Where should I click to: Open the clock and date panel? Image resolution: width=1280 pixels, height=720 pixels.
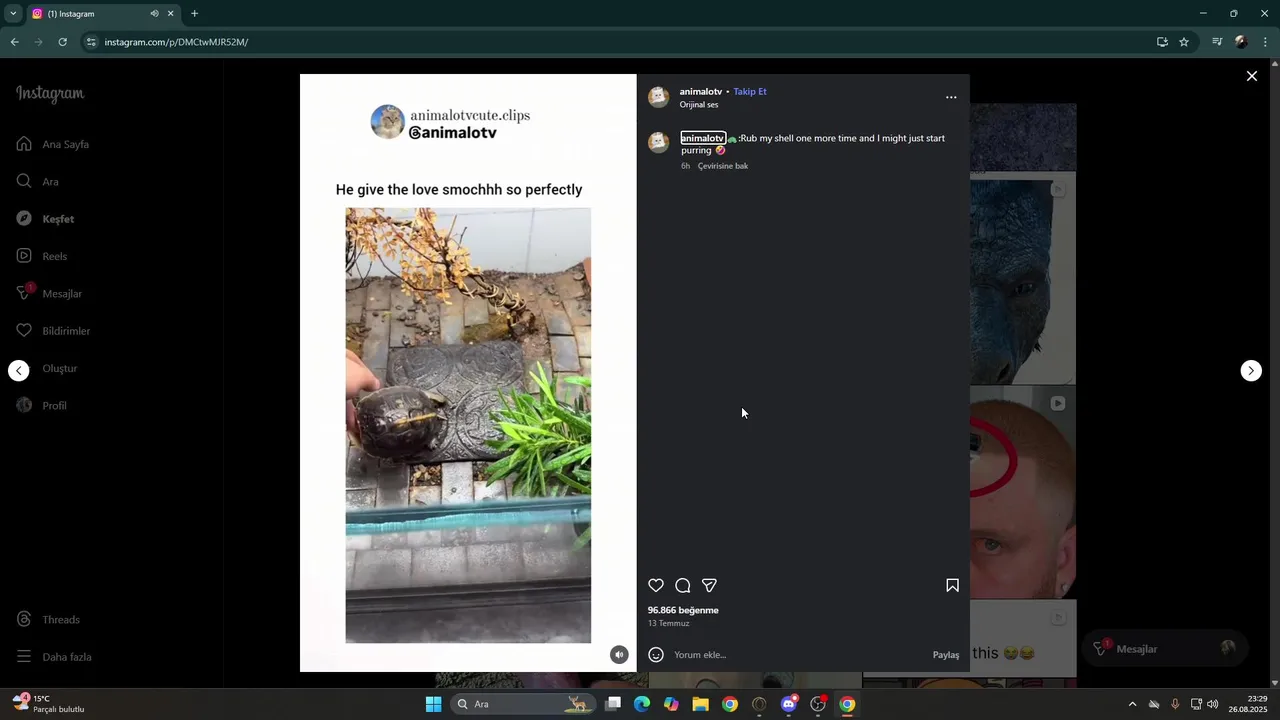[1248, 704]
